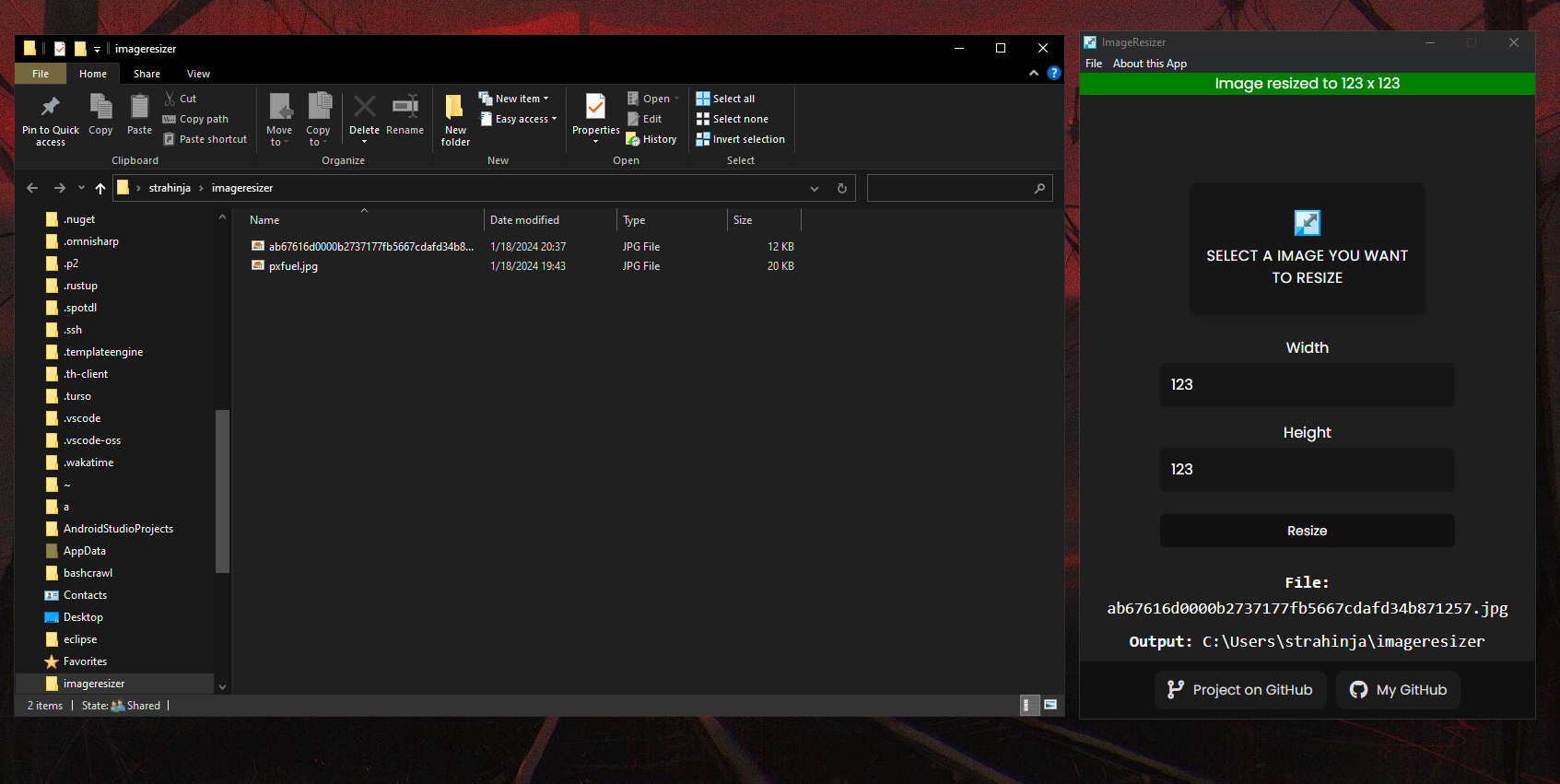The image size is (1560, 784).
Task: Click Copy path in Clipboard group
Action: (x=195, y=119)
